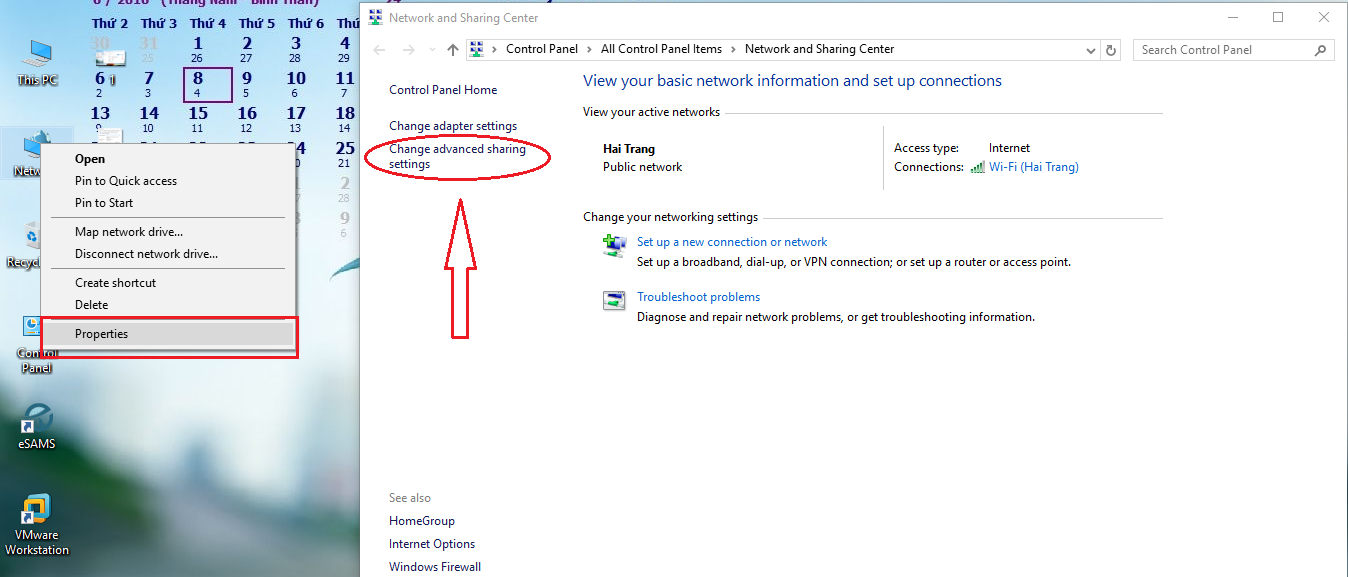The width and height of the screenshot is (1348, 577).
Task: Maximize the Network and Sharing Center window
Action: [x=1278, y=17]
